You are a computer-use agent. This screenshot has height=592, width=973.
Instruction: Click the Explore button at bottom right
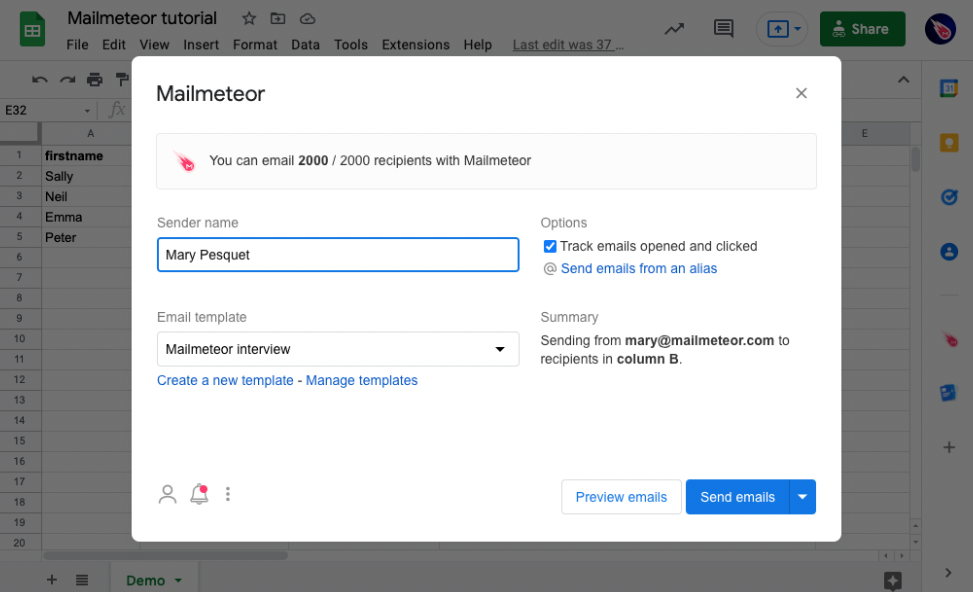892,581
